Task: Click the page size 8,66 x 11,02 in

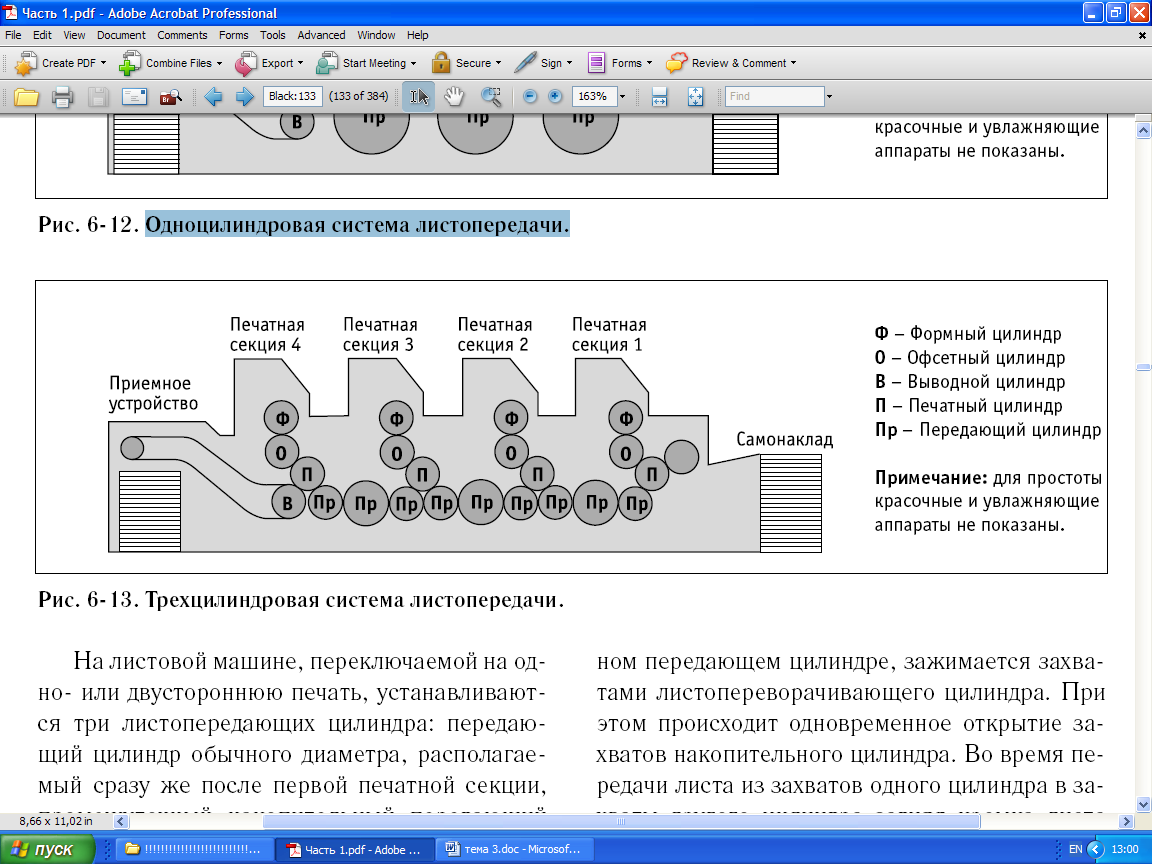Action: pos(56,821)
